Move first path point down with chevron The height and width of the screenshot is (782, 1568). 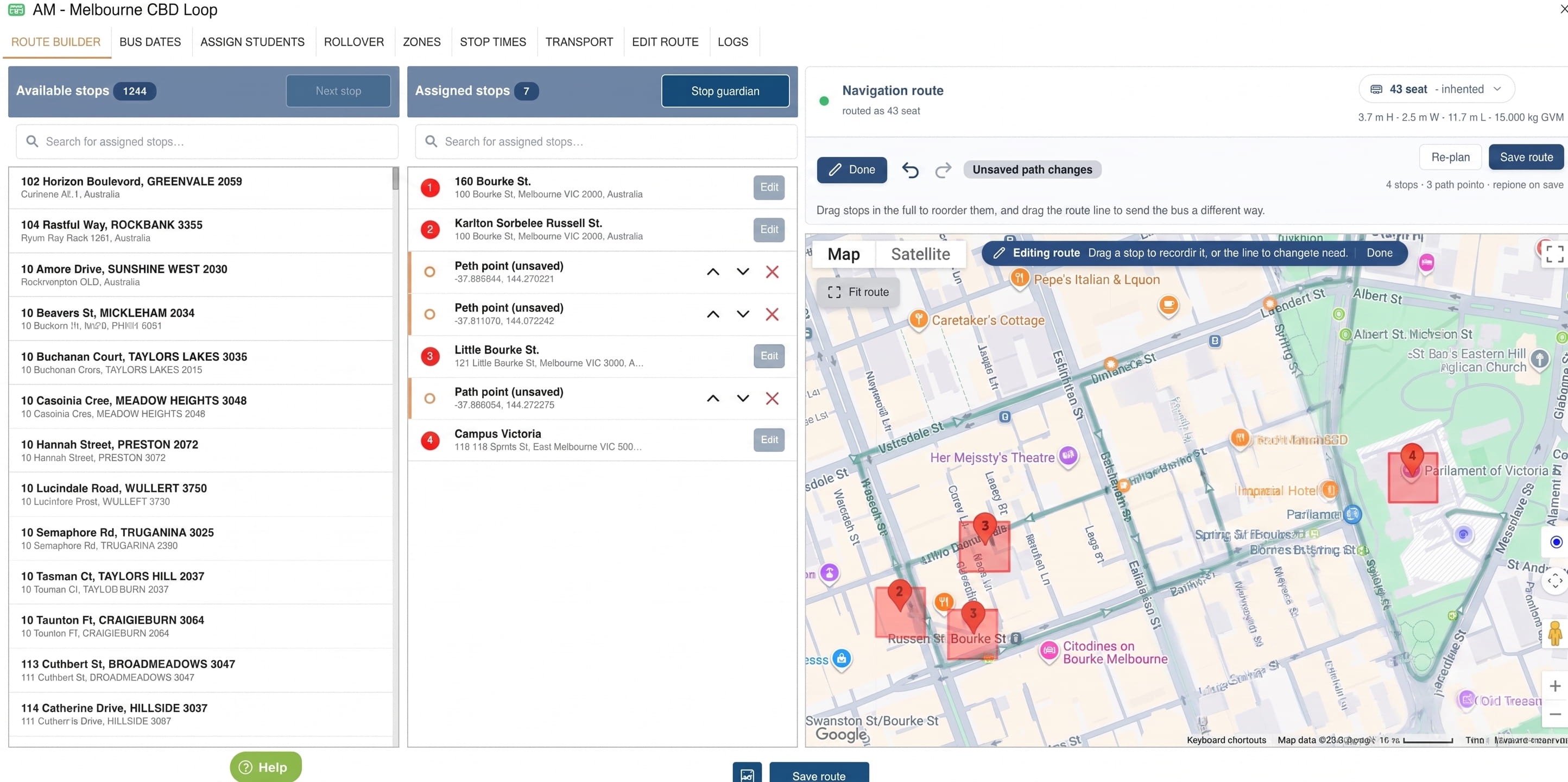[x=743, y=272]
